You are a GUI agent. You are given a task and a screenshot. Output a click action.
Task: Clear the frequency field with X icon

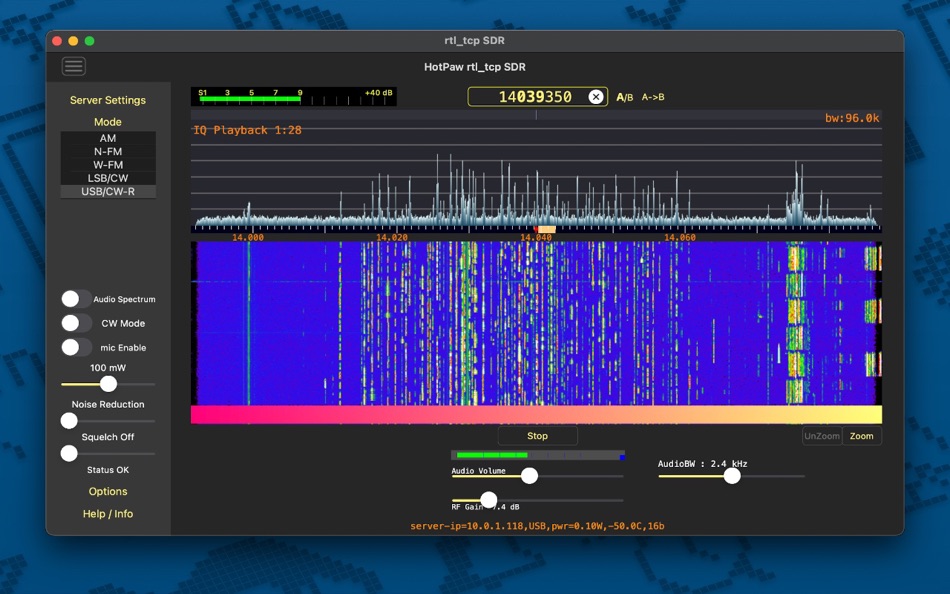coord(596,97)
